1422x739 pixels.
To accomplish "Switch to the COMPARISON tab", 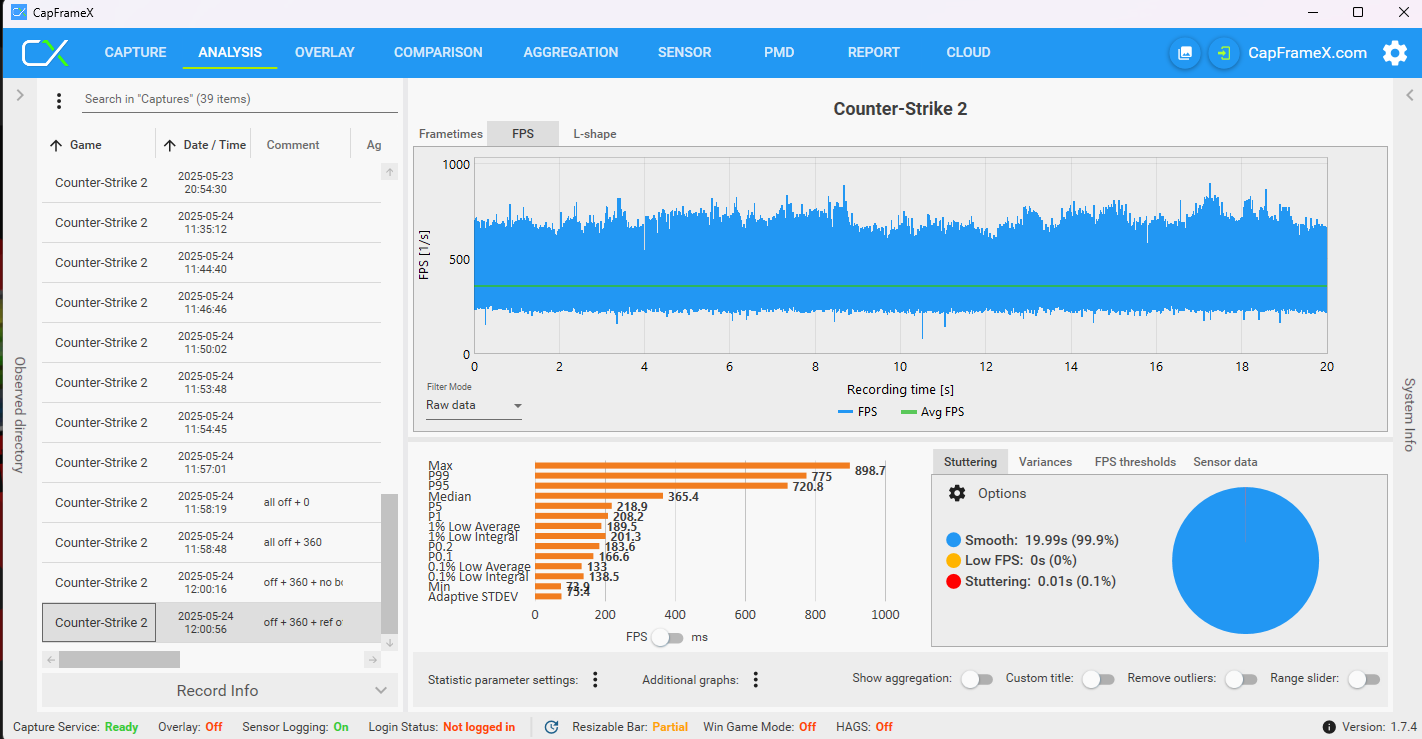I will pos(438,53).
